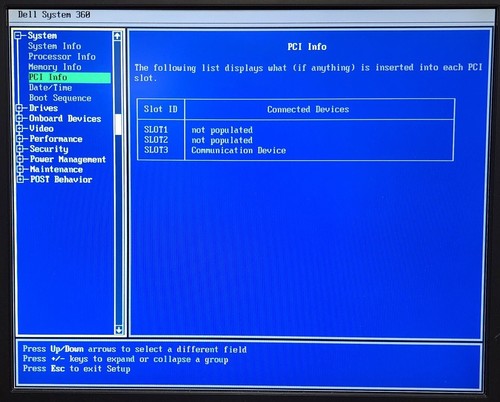Select the Maintenance label in tree

point(56,169)
